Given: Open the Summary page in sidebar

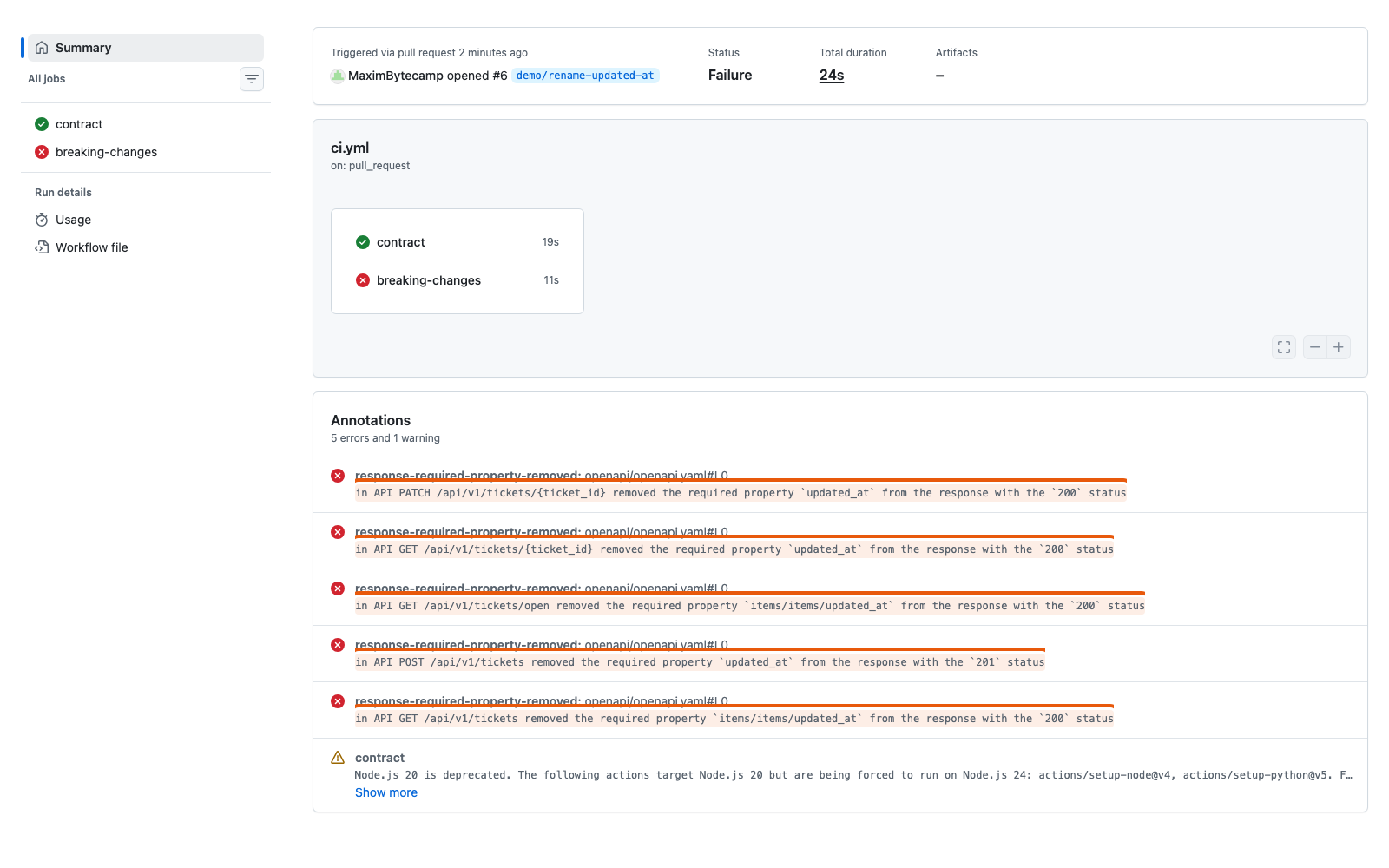Looking at the screenshot, I should (146, 48).
